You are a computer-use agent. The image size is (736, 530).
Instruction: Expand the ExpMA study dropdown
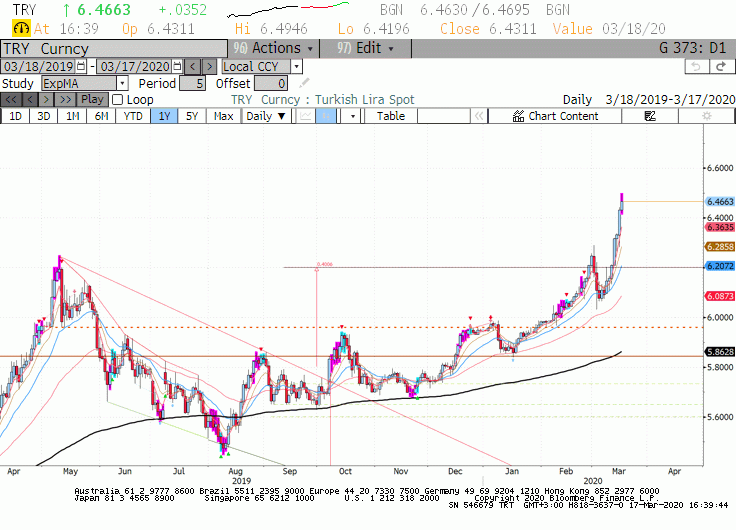pyautogui.click(x=122, y=84)
